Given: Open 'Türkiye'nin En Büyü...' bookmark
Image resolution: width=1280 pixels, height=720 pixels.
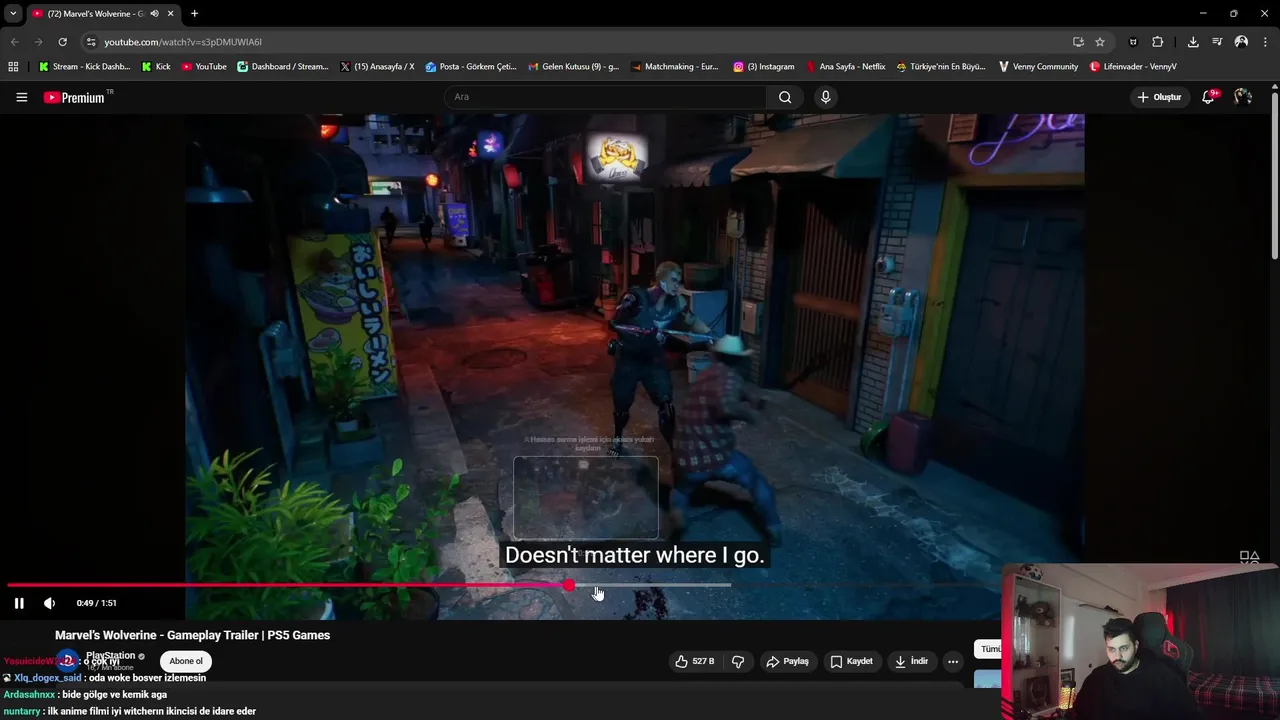Looking at the screenshot, I should [x=941, y=67].
